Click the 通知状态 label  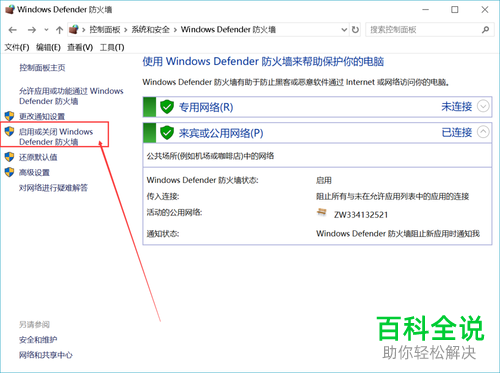[163, 234]
